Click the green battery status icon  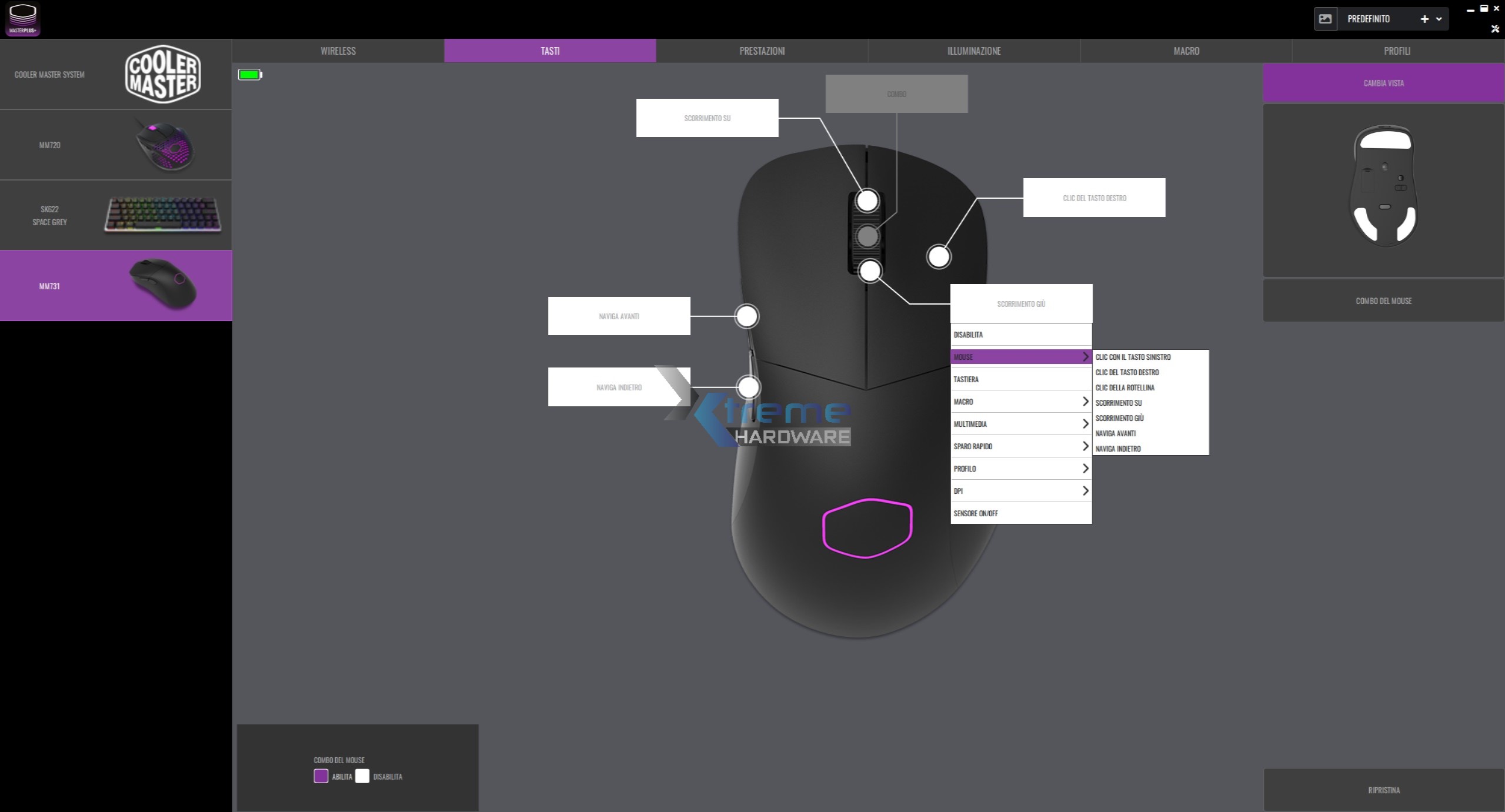click(x=250, y=75)
